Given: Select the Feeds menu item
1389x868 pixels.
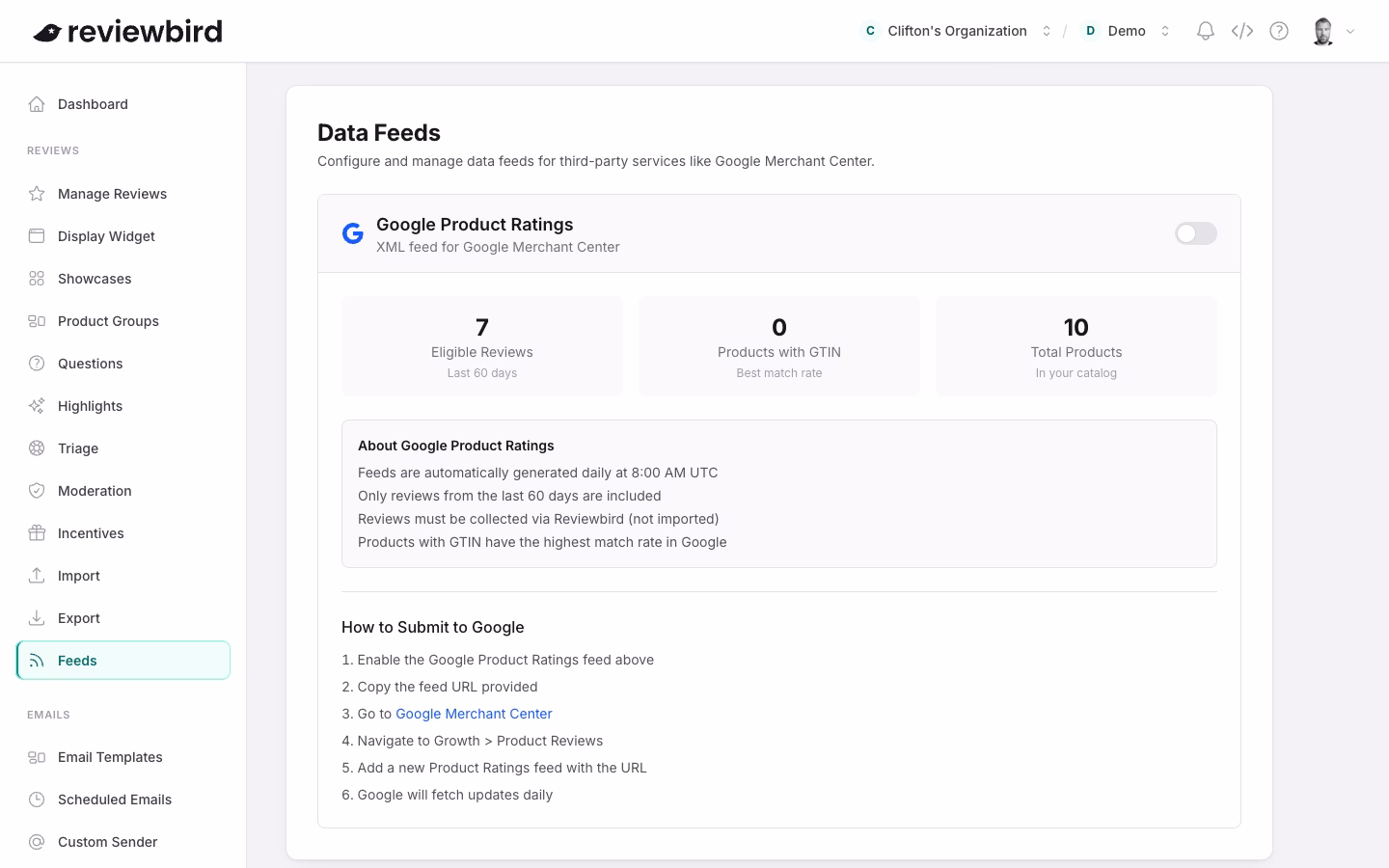Looking at the screenshot, I should click(123, 661).
